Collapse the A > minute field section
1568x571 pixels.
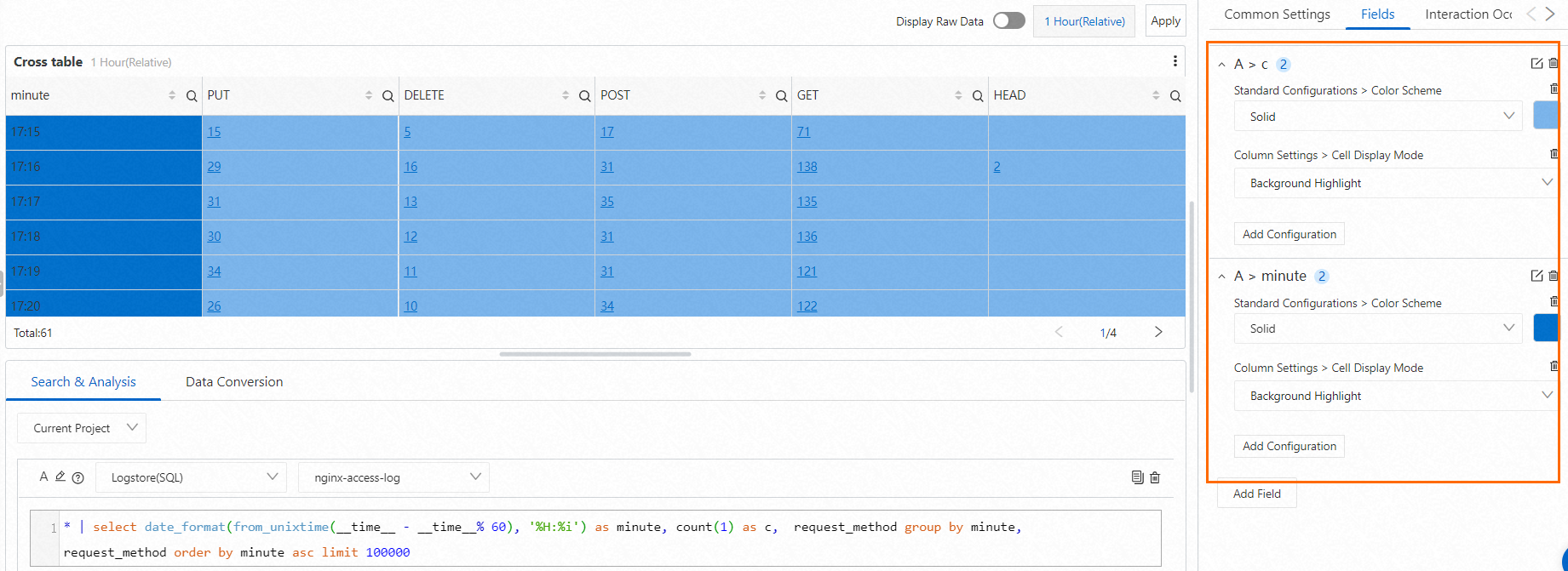coord(1221,277)
